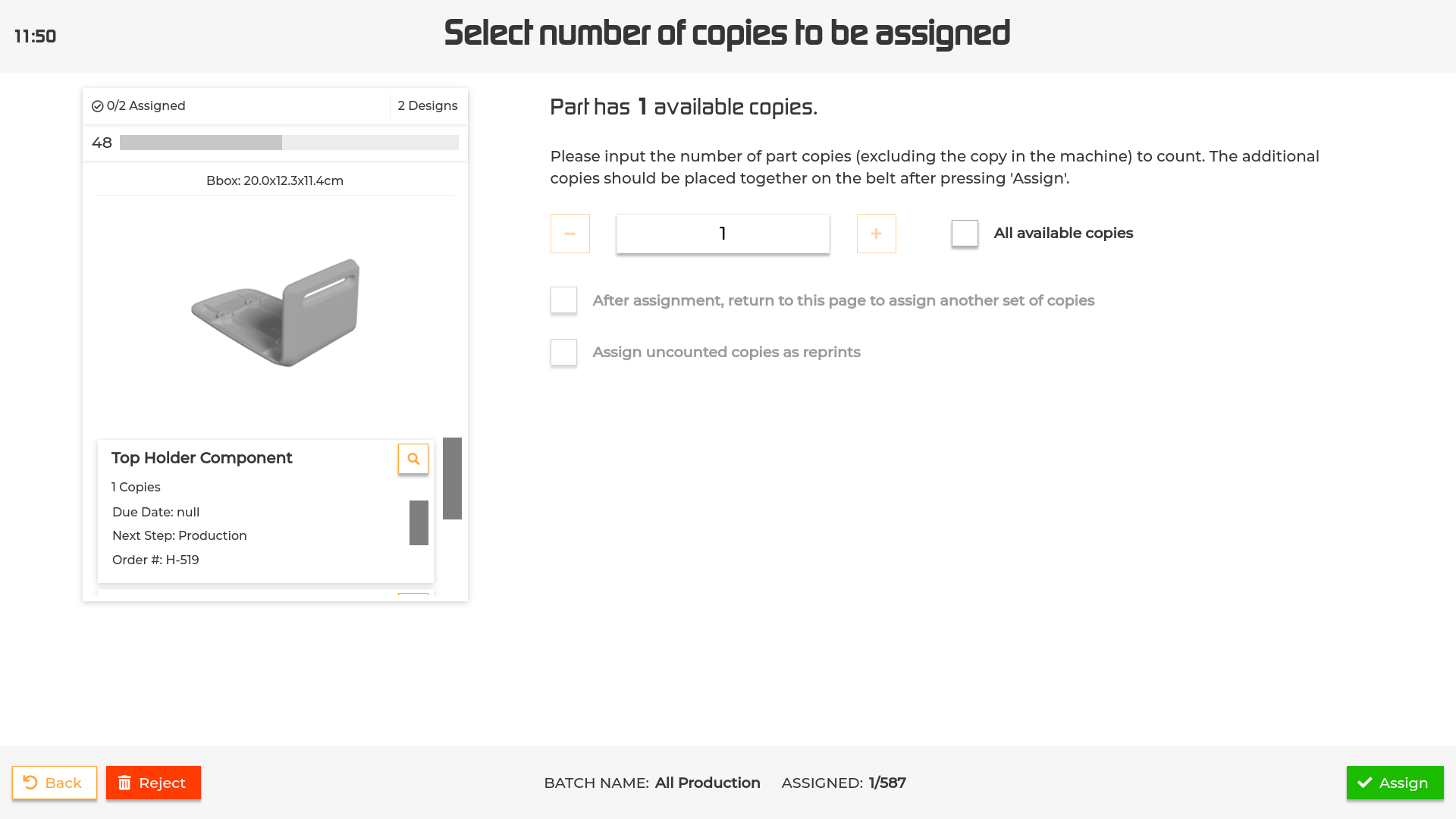1456x819 pixels.
Task: Click the plus icon to increase copies
Action: point(876,234)
